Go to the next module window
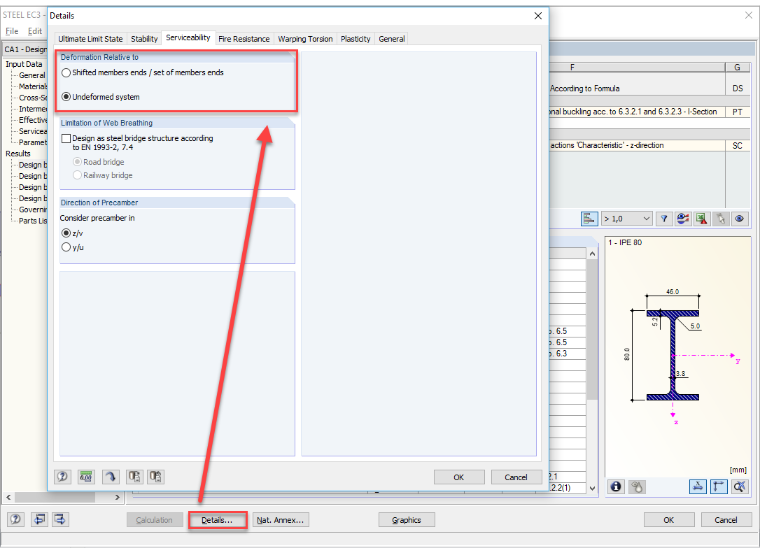760x553 pixels. click(60, 520)
